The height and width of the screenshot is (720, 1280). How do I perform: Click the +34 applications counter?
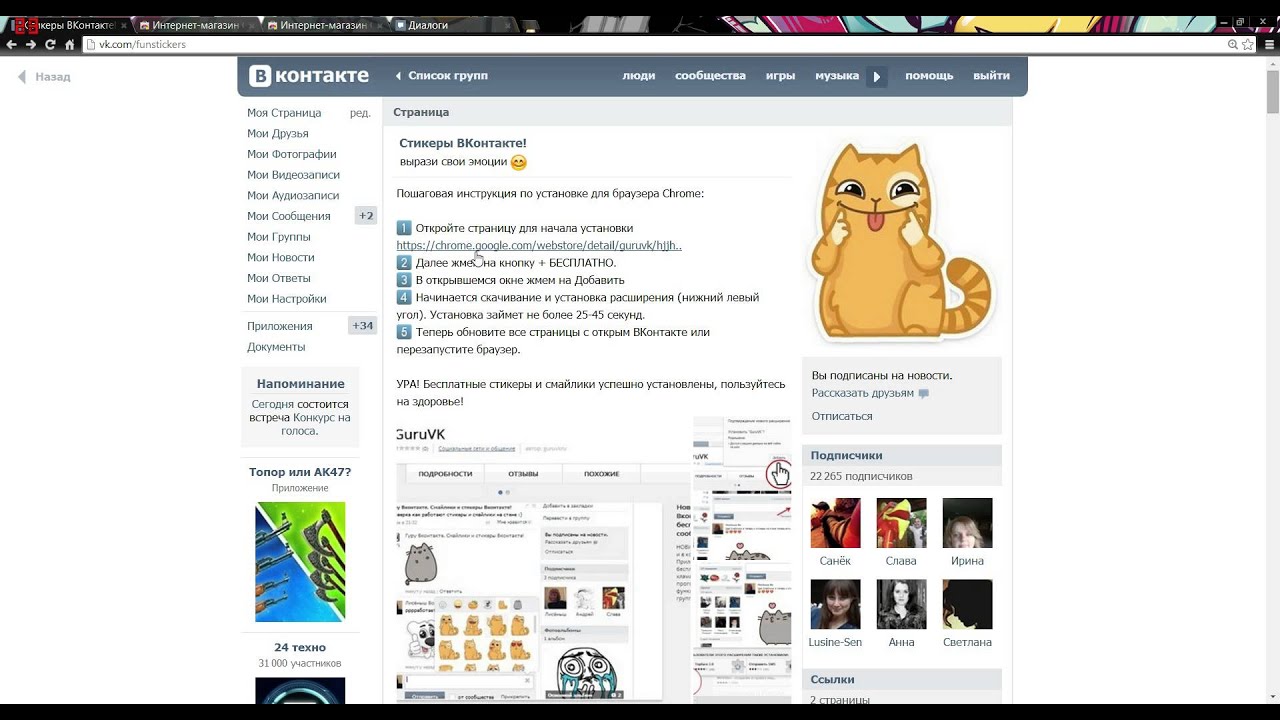coord(362,326)
